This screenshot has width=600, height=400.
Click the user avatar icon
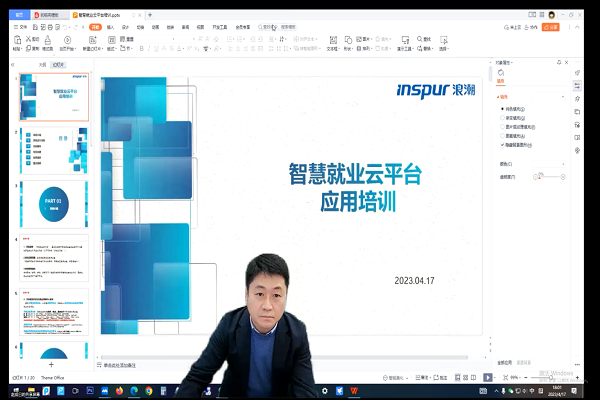[x=551, y=15]
